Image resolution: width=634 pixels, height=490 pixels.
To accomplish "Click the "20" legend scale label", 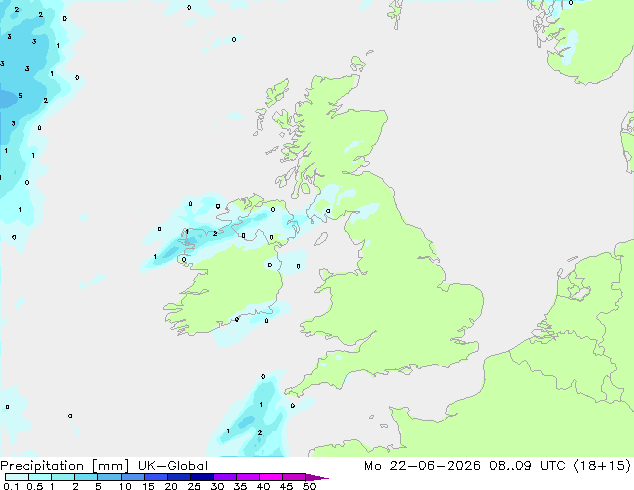I will [x=171, y=486].
